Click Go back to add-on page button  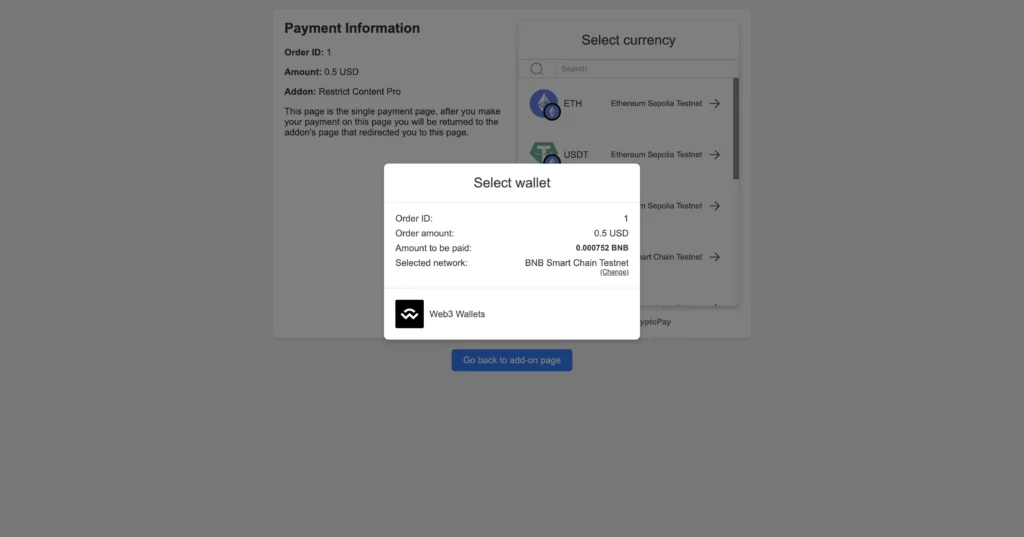click(512, 360)
